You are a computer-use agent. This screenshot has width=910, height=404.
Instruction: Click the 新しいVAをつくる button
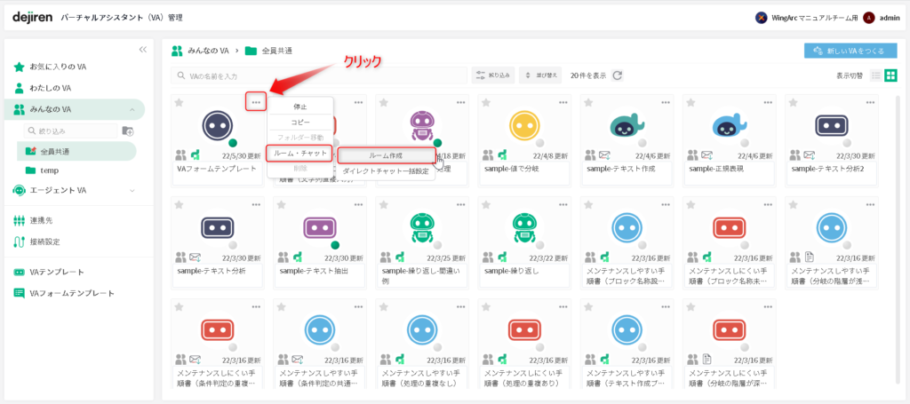(849, 50)
